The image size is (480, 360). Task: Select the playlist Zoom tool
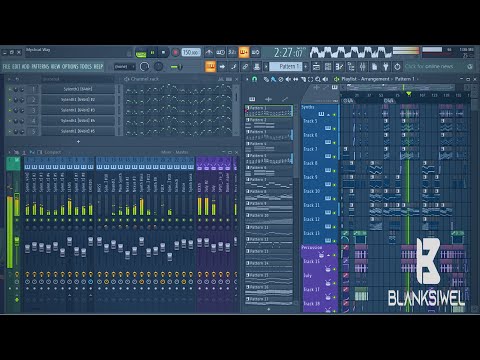click(318, 79)
